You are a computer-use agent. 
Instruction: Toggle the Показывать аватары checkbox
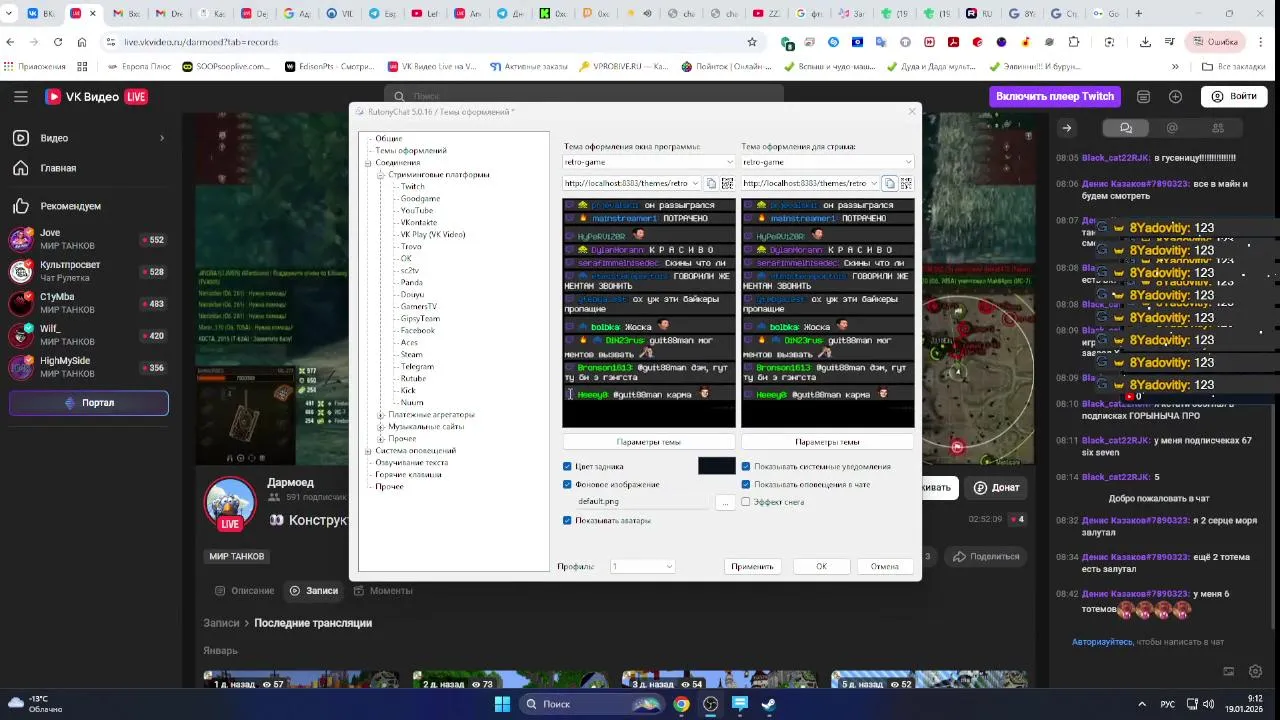point(567,521)
